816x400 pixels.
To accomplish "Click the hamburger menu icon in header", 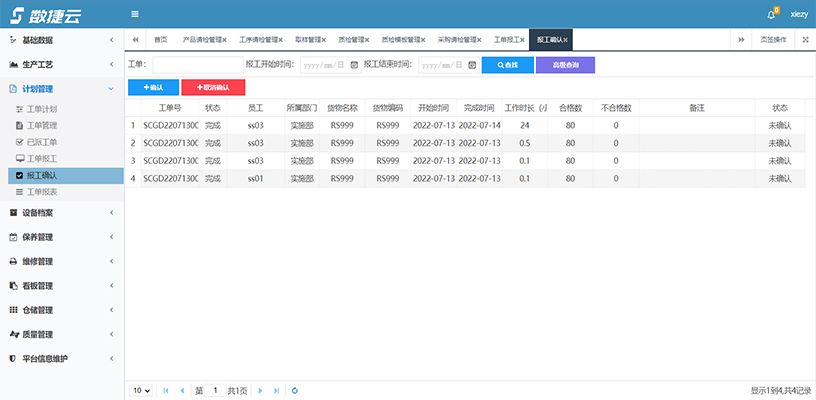I will (x=135, y=14).
